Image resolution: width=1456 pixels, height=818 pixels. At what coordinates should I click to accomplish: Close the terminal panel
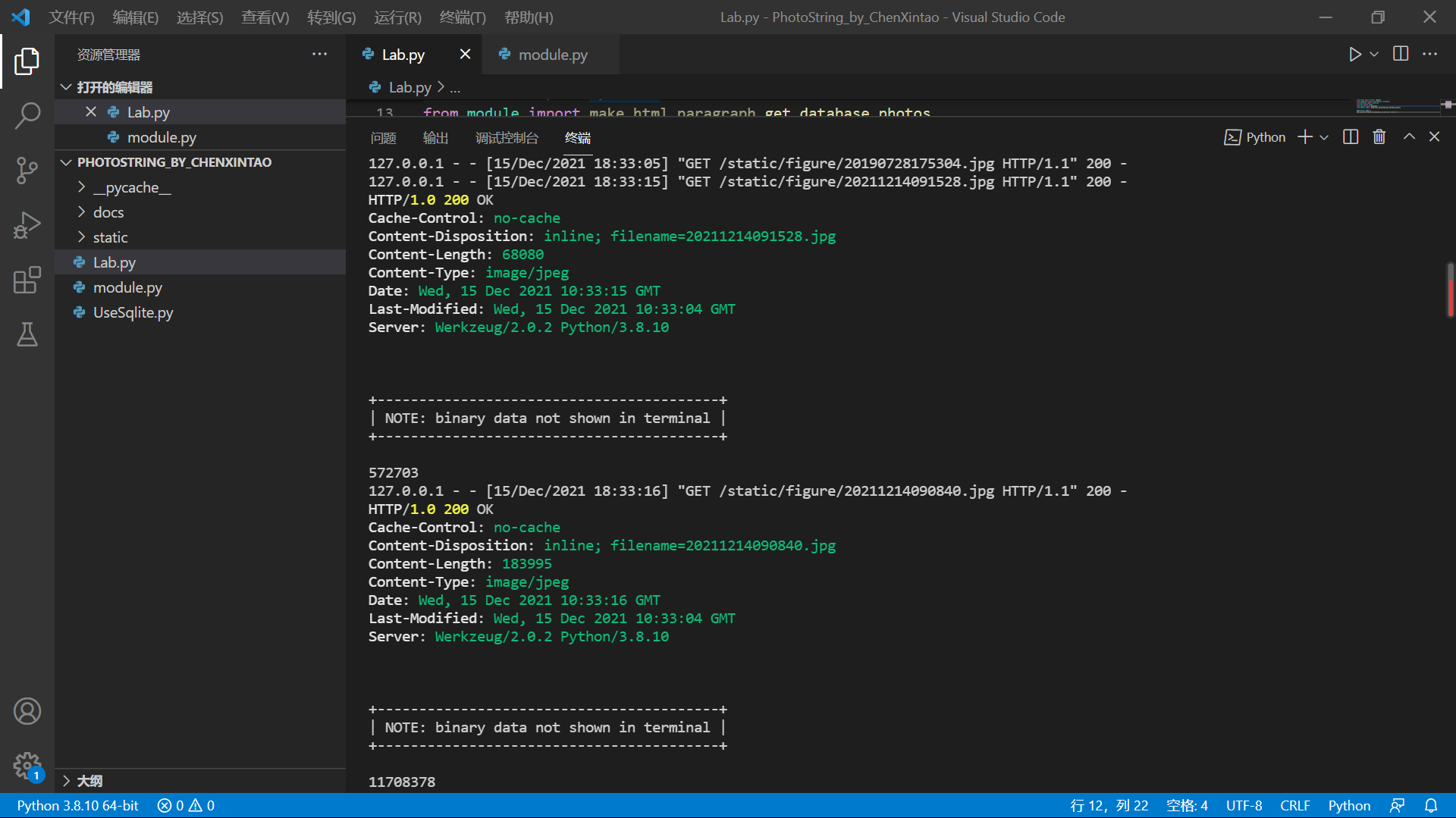(x=1434, y=137)
